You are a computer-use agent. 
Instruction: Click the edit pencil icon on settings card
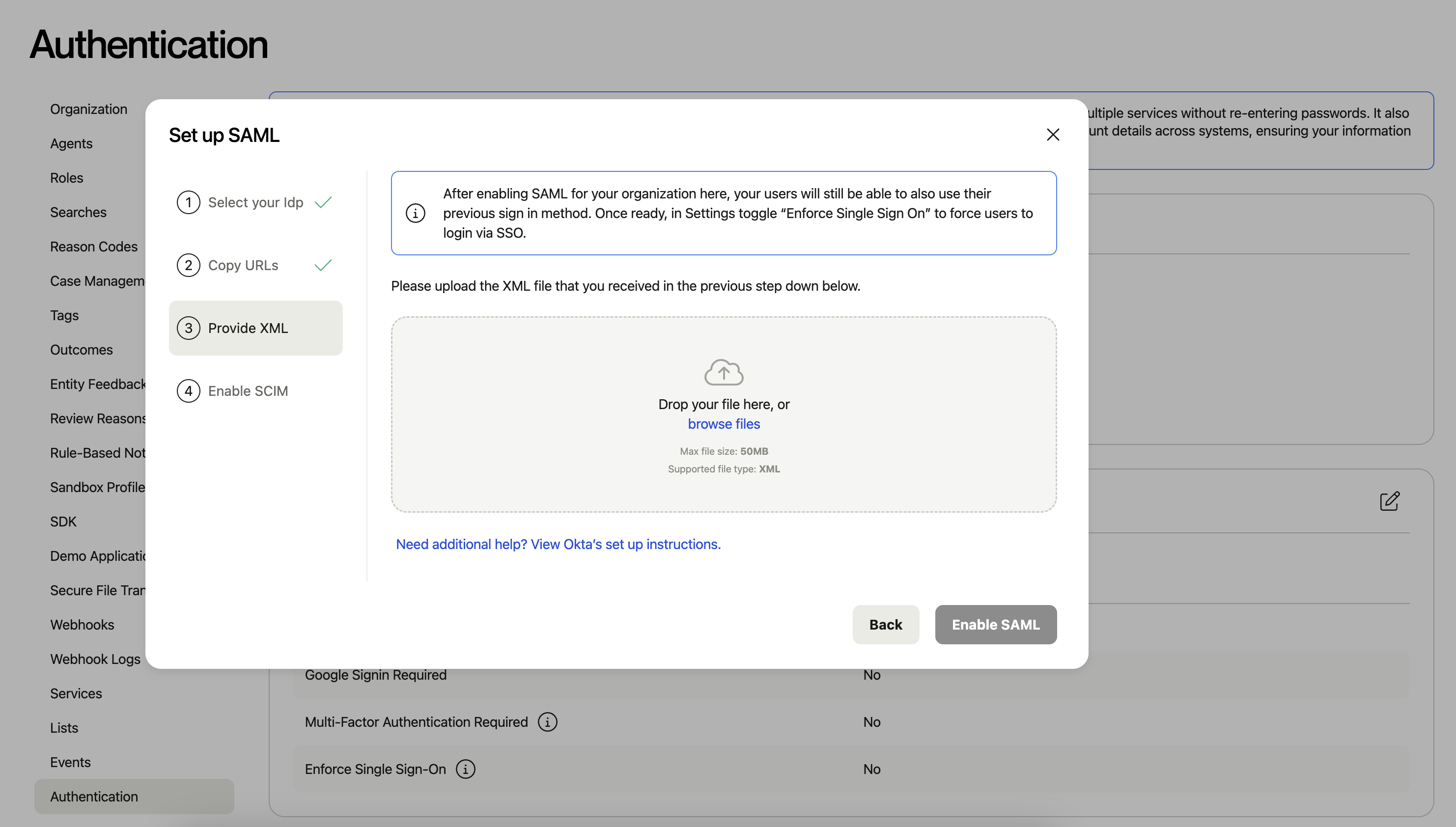click(1390, 501)
